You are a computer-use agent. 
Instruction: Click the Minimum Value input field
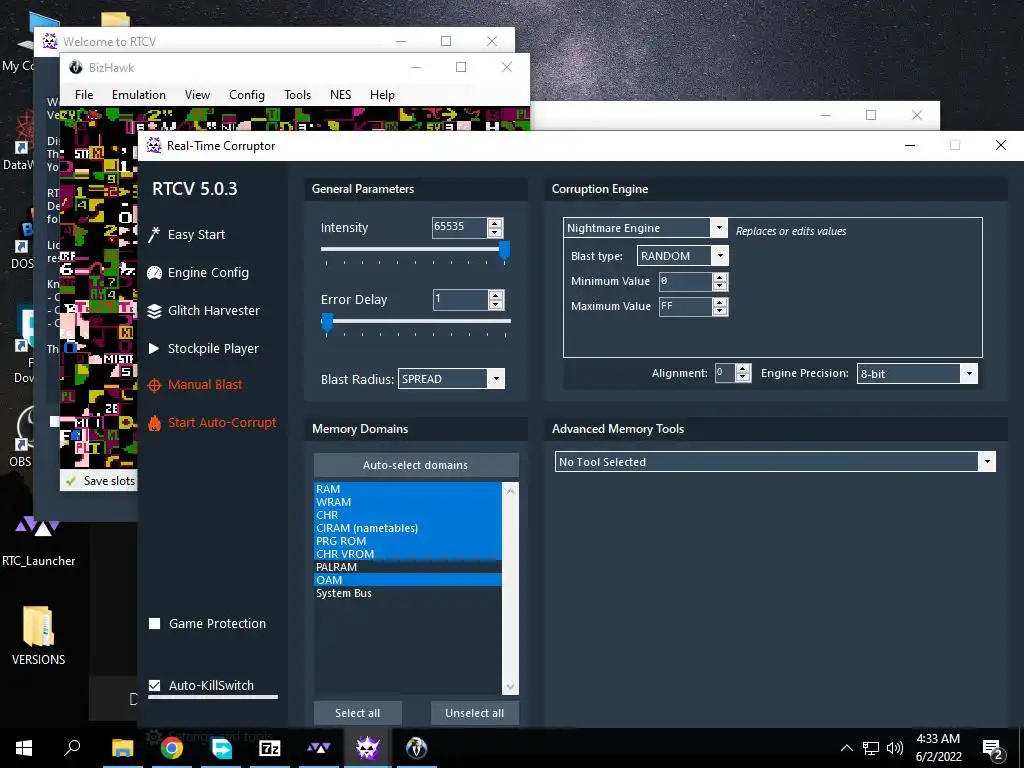tap(685, 281)
